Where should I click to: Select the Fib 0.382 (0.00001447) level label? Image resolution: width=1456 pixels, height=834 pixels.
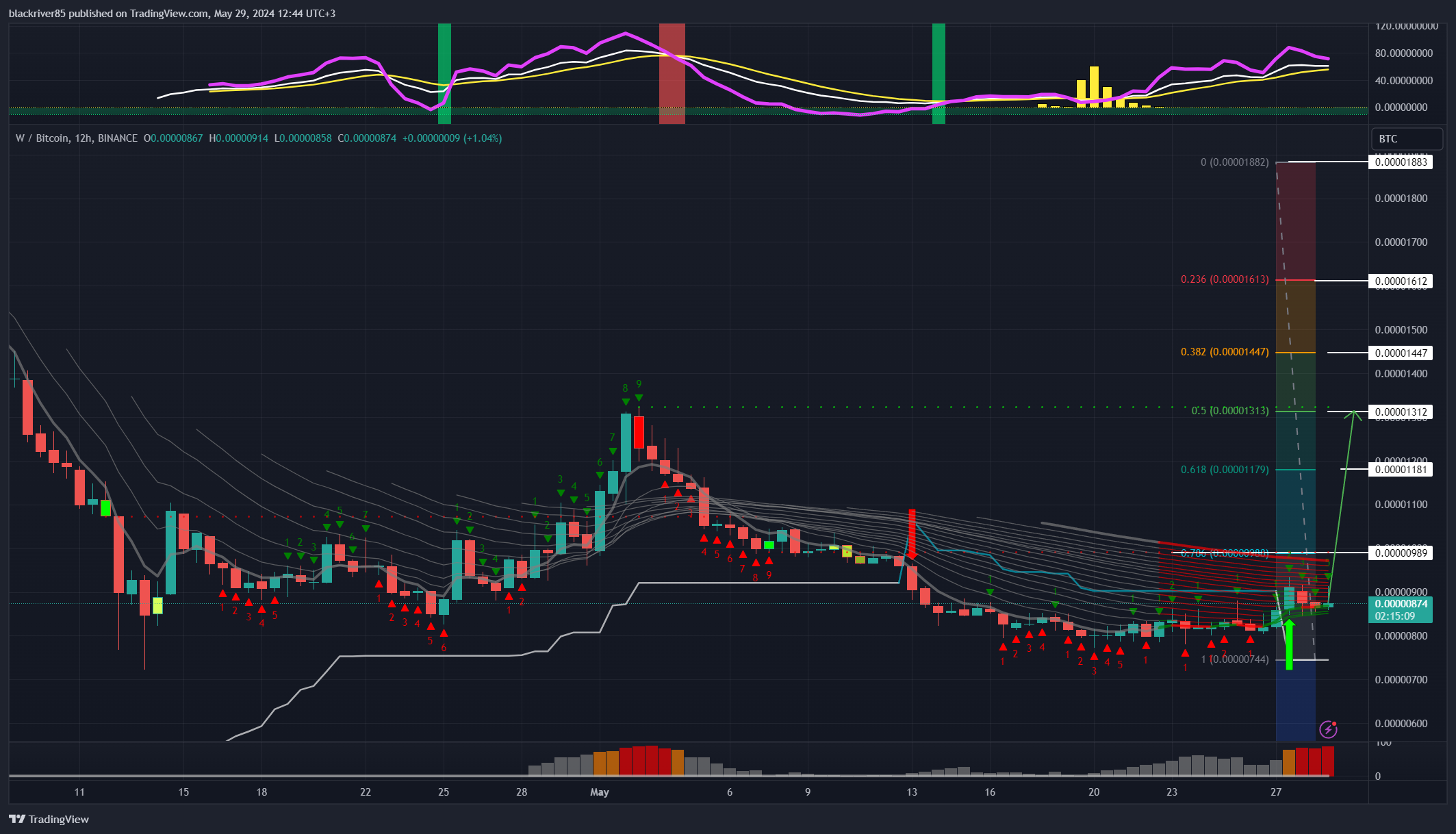[x=1225, y=351]
